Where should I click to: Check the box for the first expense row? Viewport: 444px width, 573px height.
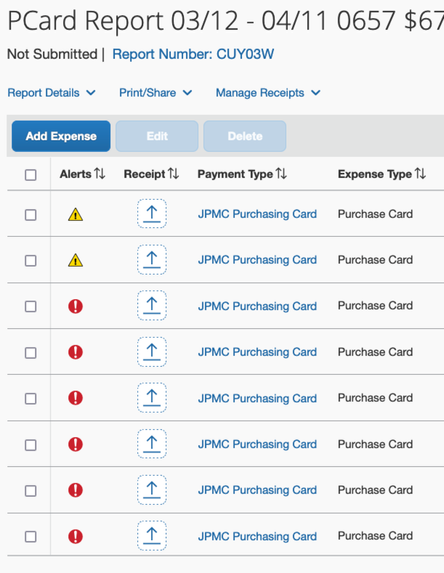pos(31,215)
